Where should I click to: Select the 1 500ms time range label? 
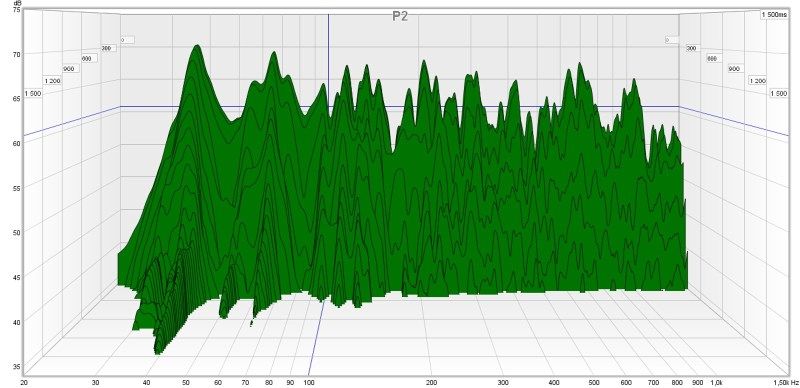pyautogui.click(x=774, y=15)
